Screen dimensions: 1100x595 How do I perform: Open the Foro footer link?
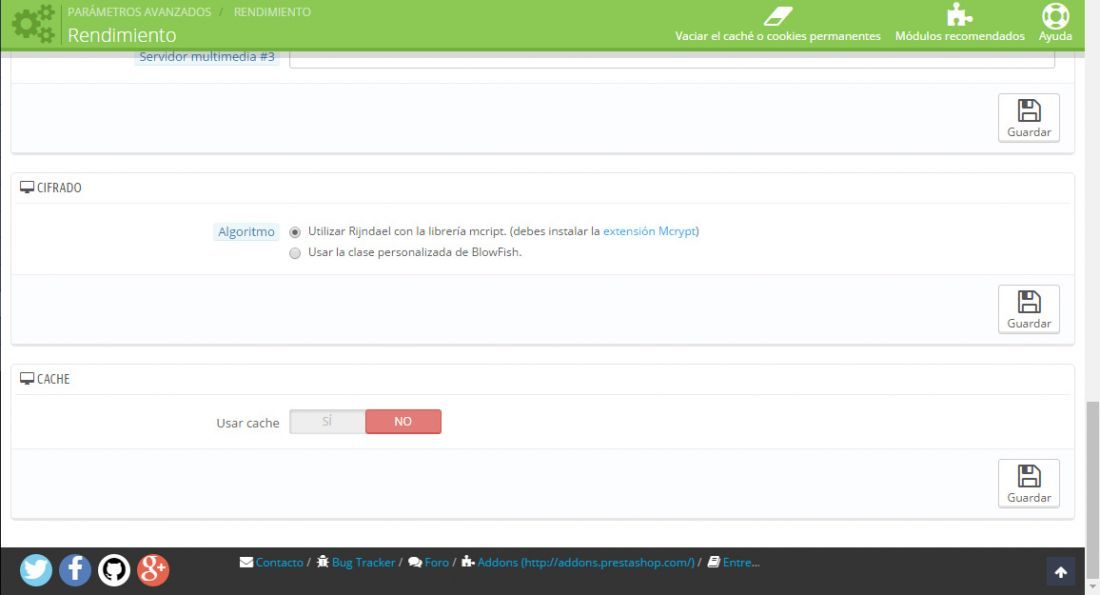click(x=436, y=562)
